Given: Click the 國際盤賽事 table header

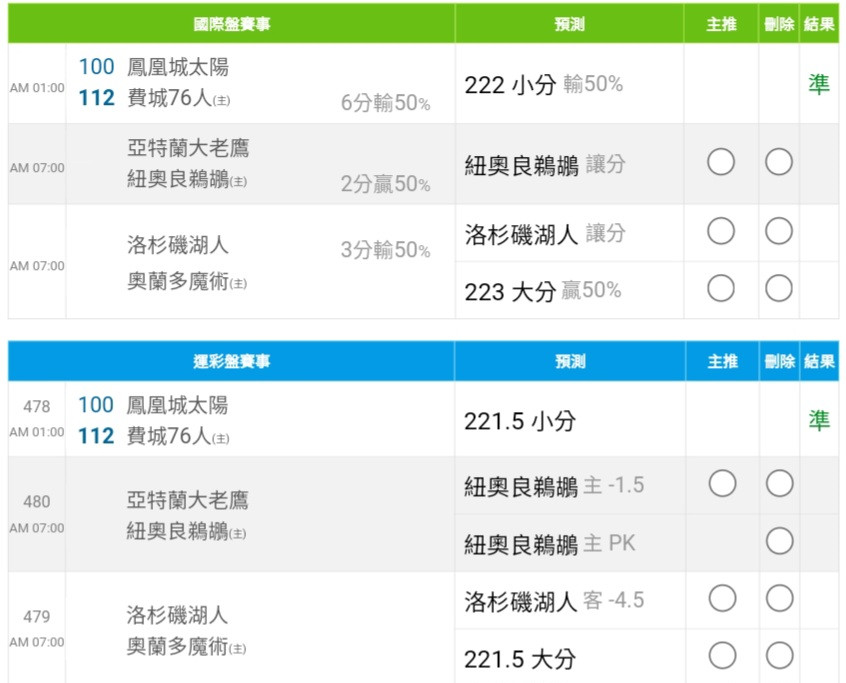Looking at the screenshot, I should (x=231, y=24).
